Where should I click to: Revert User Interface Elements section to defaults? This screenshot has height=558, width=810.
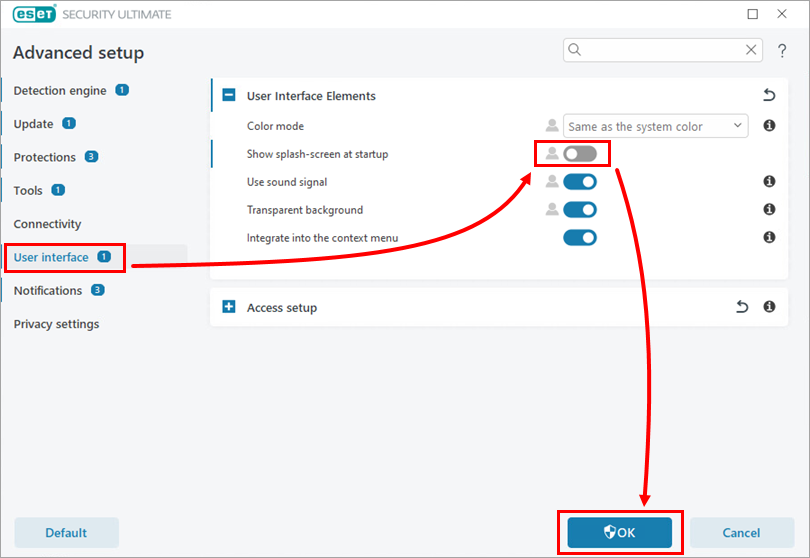coord(769,96)
